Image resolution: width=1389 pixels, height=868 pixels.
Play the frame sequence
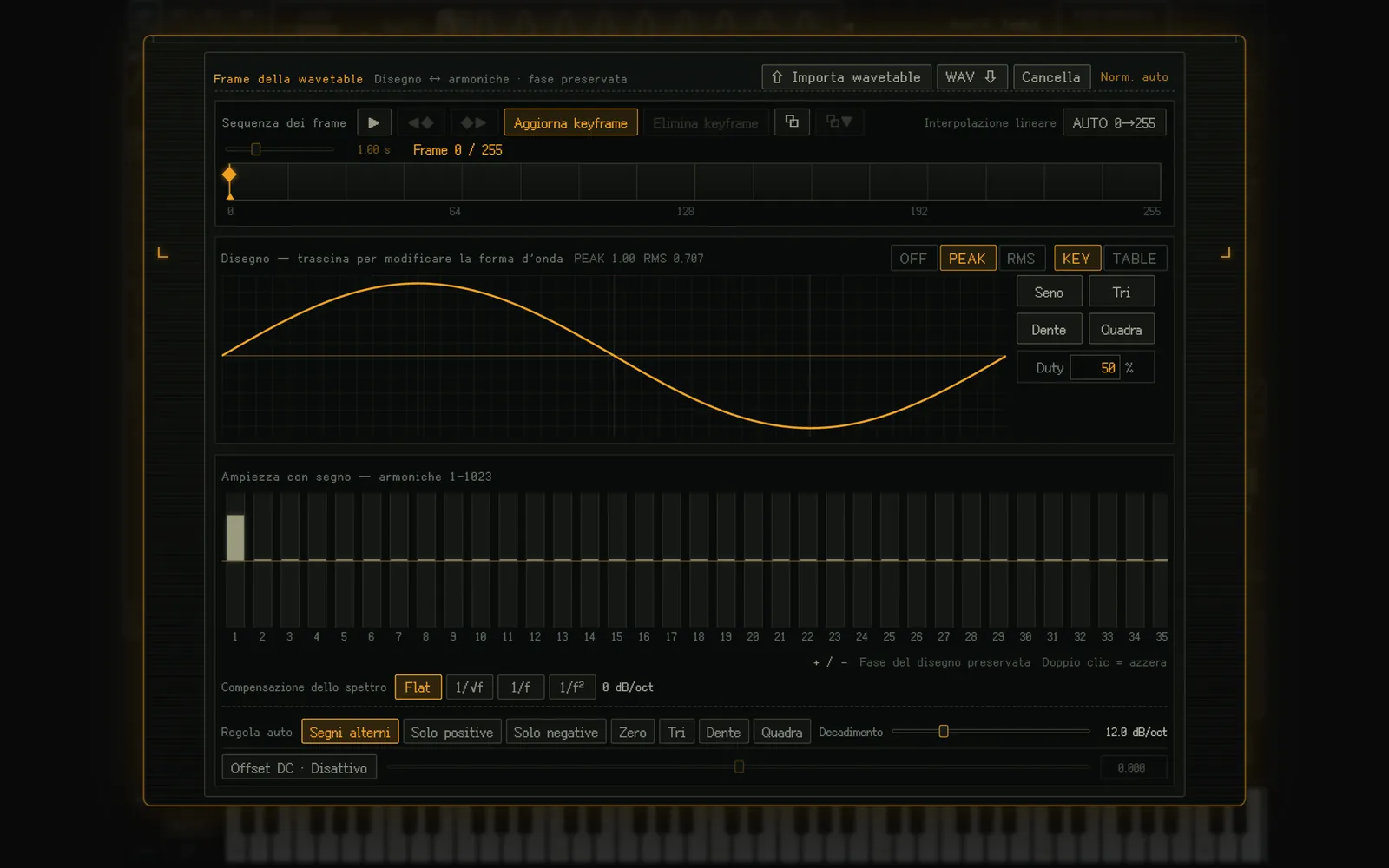coord(373,122)
